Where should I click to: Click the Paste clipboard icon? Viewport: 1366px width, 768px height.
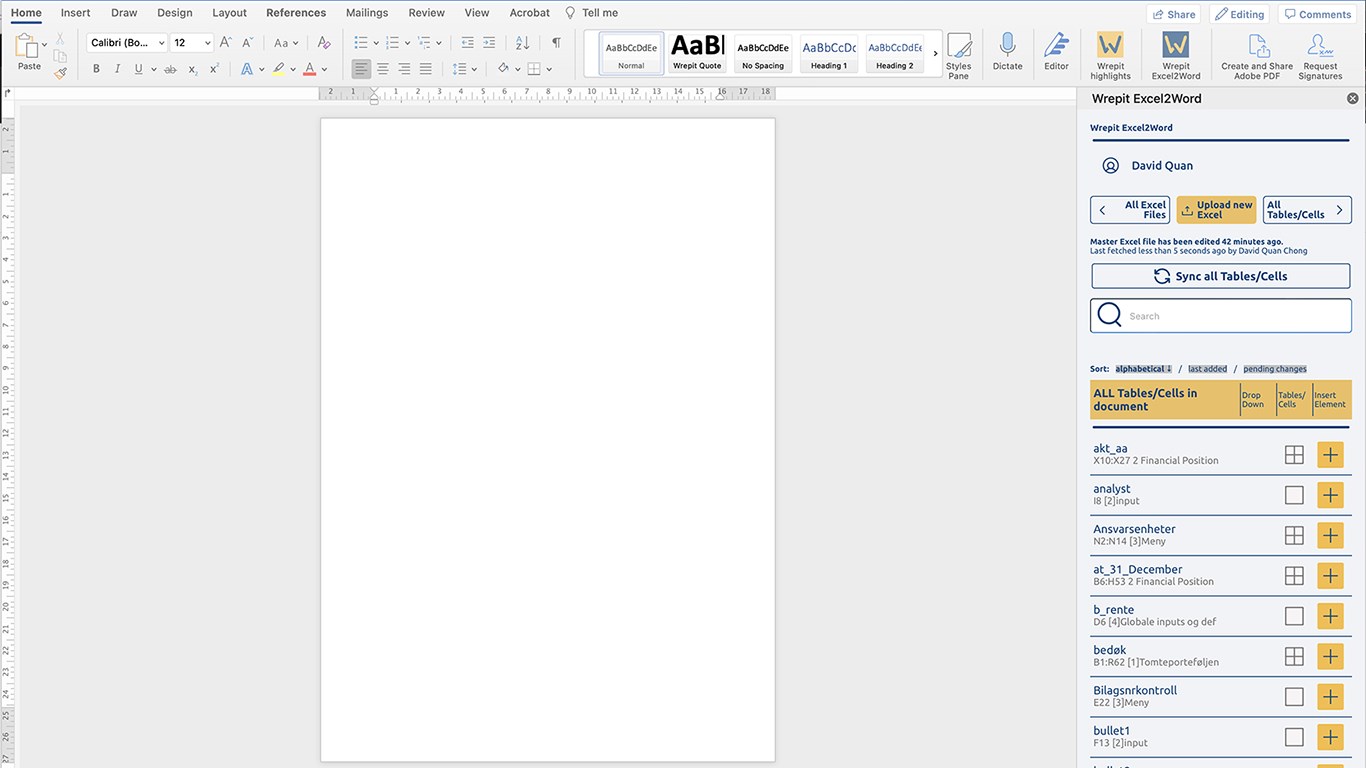tap(27, 46)
